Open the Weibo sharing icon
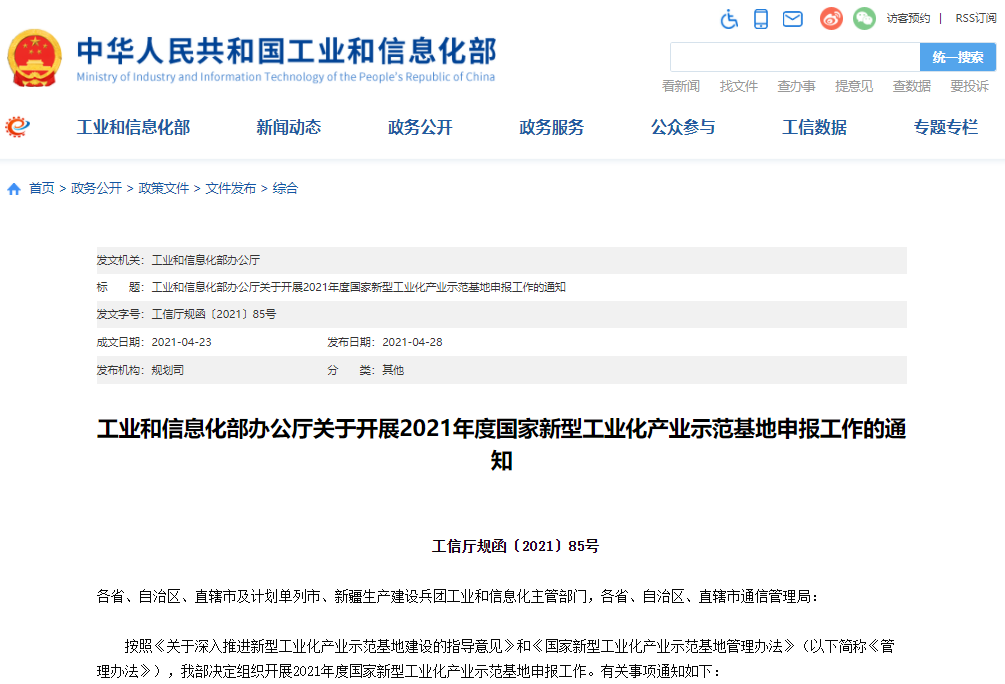 [x=830, y=18]
